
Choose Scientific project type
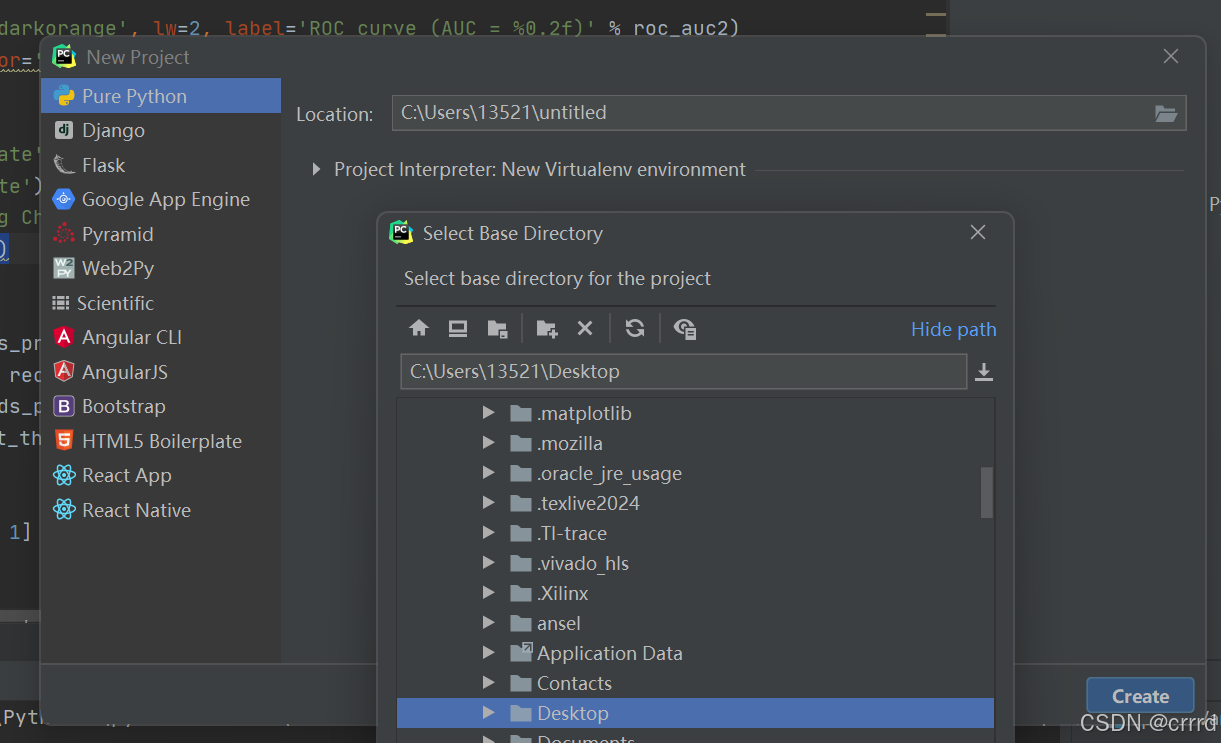click(x=161, y=303)
